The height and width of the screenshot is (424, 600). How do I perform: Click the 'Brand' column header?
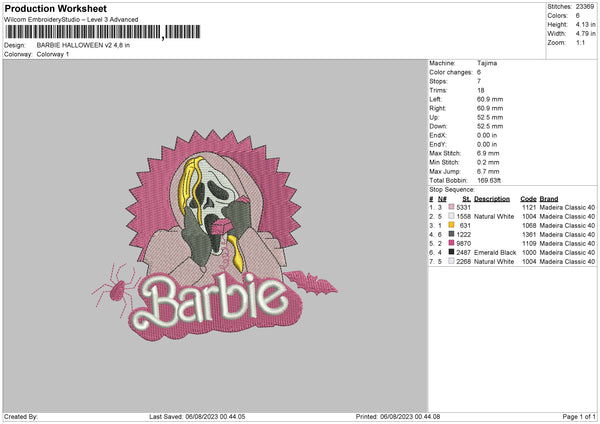point(549,199)
